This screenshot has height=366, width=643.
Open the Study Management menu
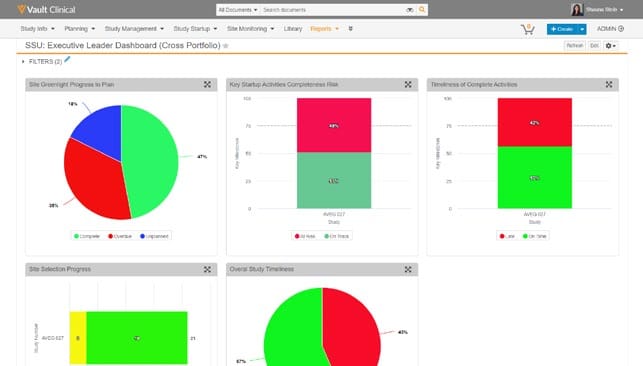pyautogui.click(x=134, y=29)
